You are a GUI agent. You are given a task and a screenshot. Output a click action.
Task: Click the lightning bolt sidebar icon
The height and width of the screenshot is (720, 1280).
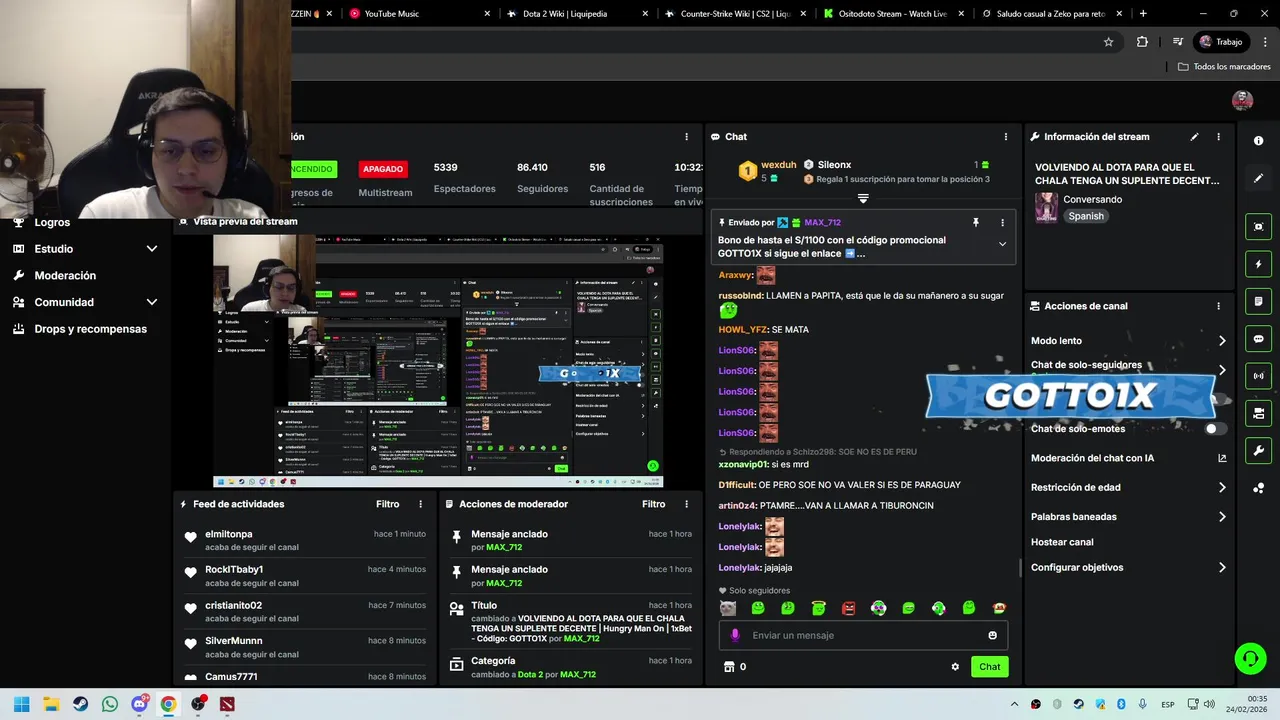coord(1258,264)
